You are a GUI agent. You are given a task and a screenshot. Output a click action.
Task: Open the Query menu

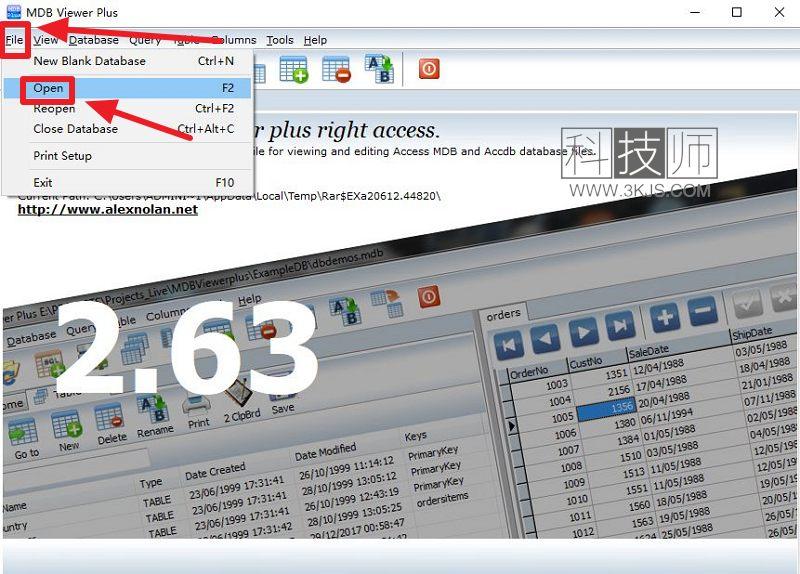click(145, 40)
